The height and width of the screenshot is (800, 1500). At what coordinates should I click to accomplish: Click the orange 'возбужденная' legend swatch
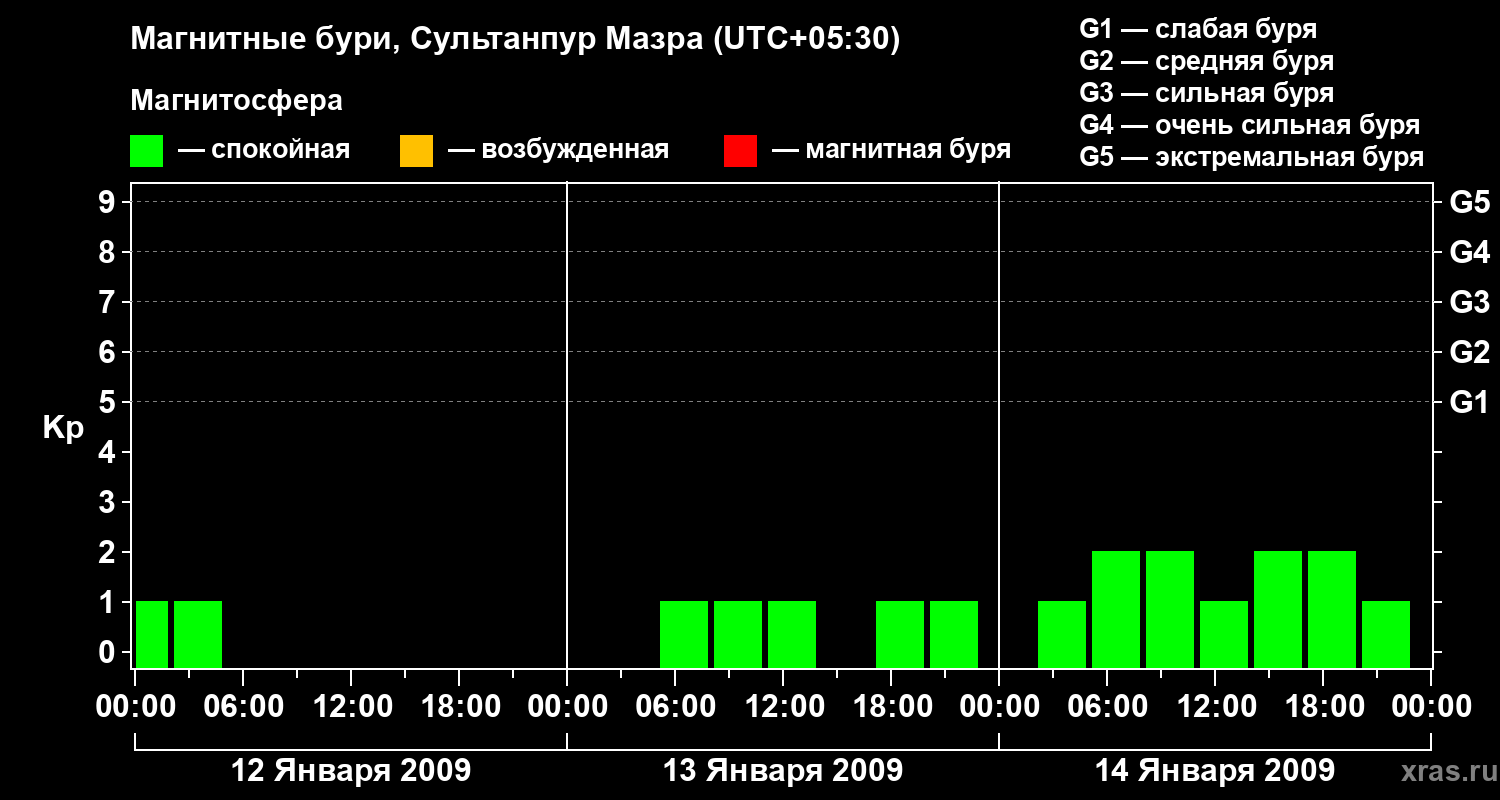(416, 151)
